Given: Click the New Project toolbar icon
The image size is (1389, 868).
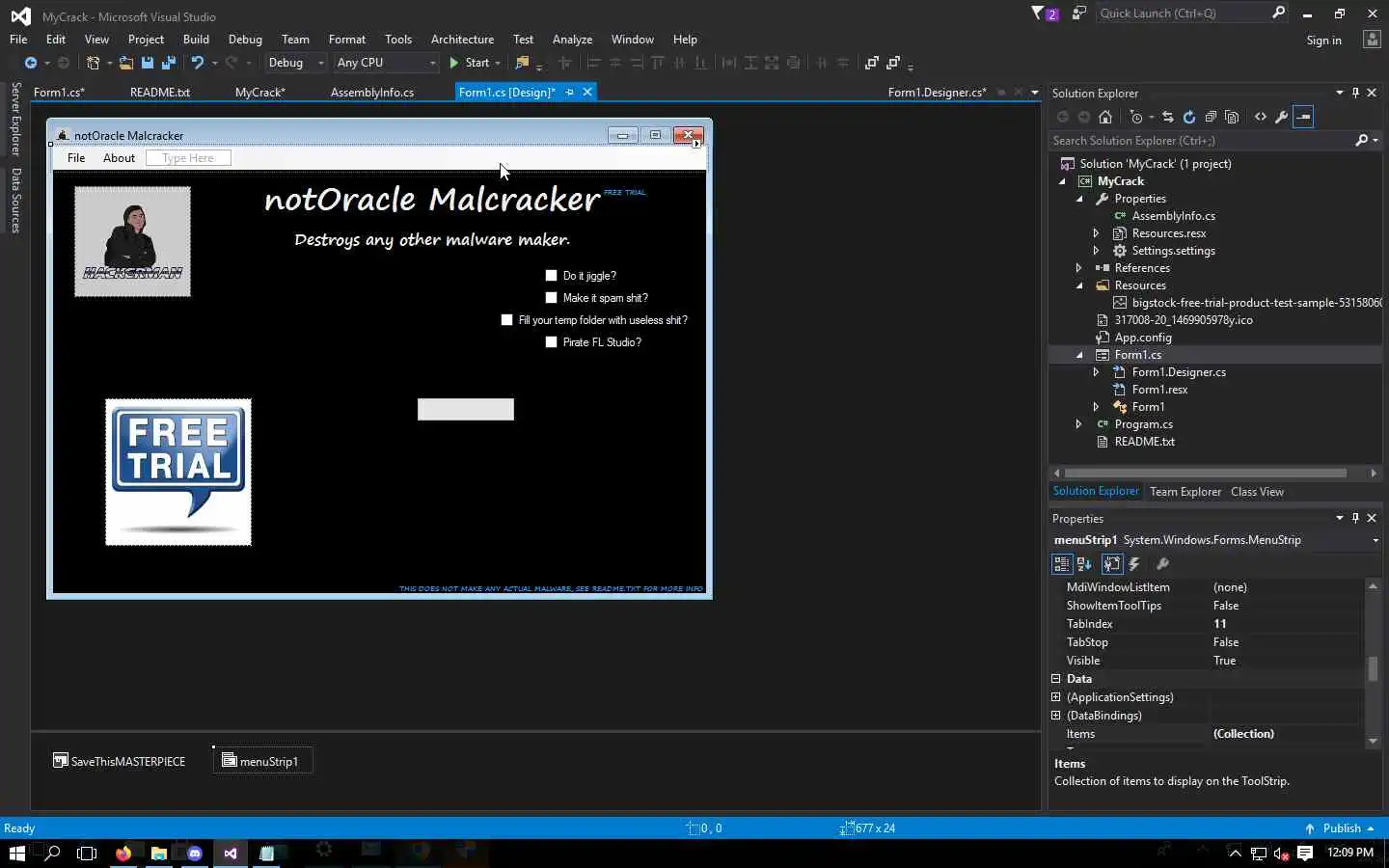Looking at the screenshot, I should click(93, 63).
